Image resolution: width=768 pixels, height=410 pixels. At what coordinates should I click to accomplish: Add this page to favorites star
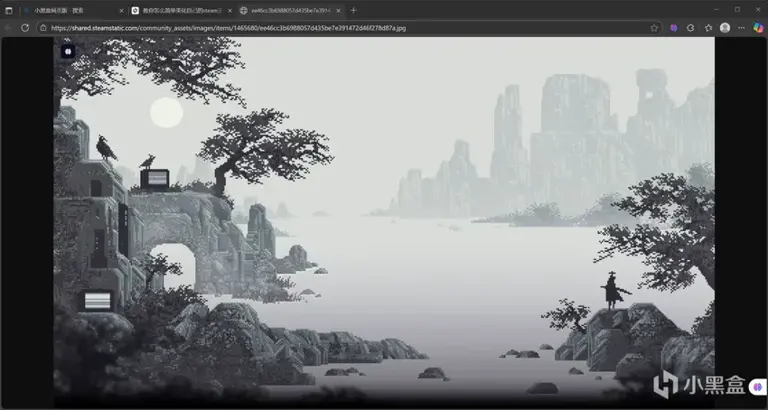click(x=653, y=28)
